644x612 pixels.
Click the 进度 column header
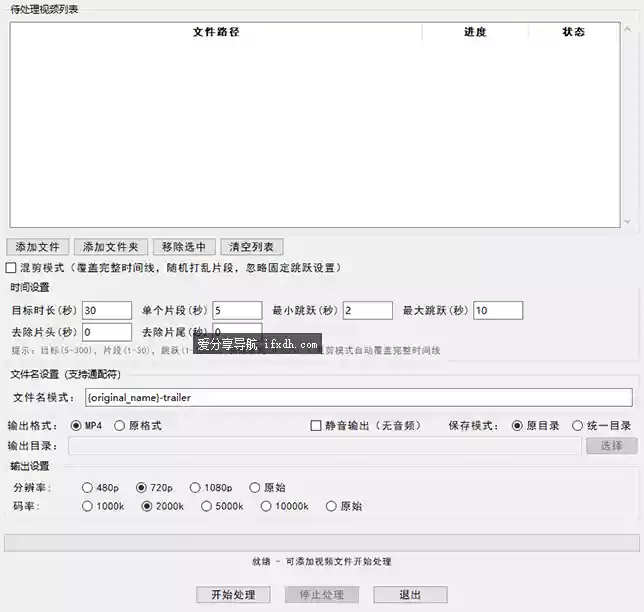point(475,32)
